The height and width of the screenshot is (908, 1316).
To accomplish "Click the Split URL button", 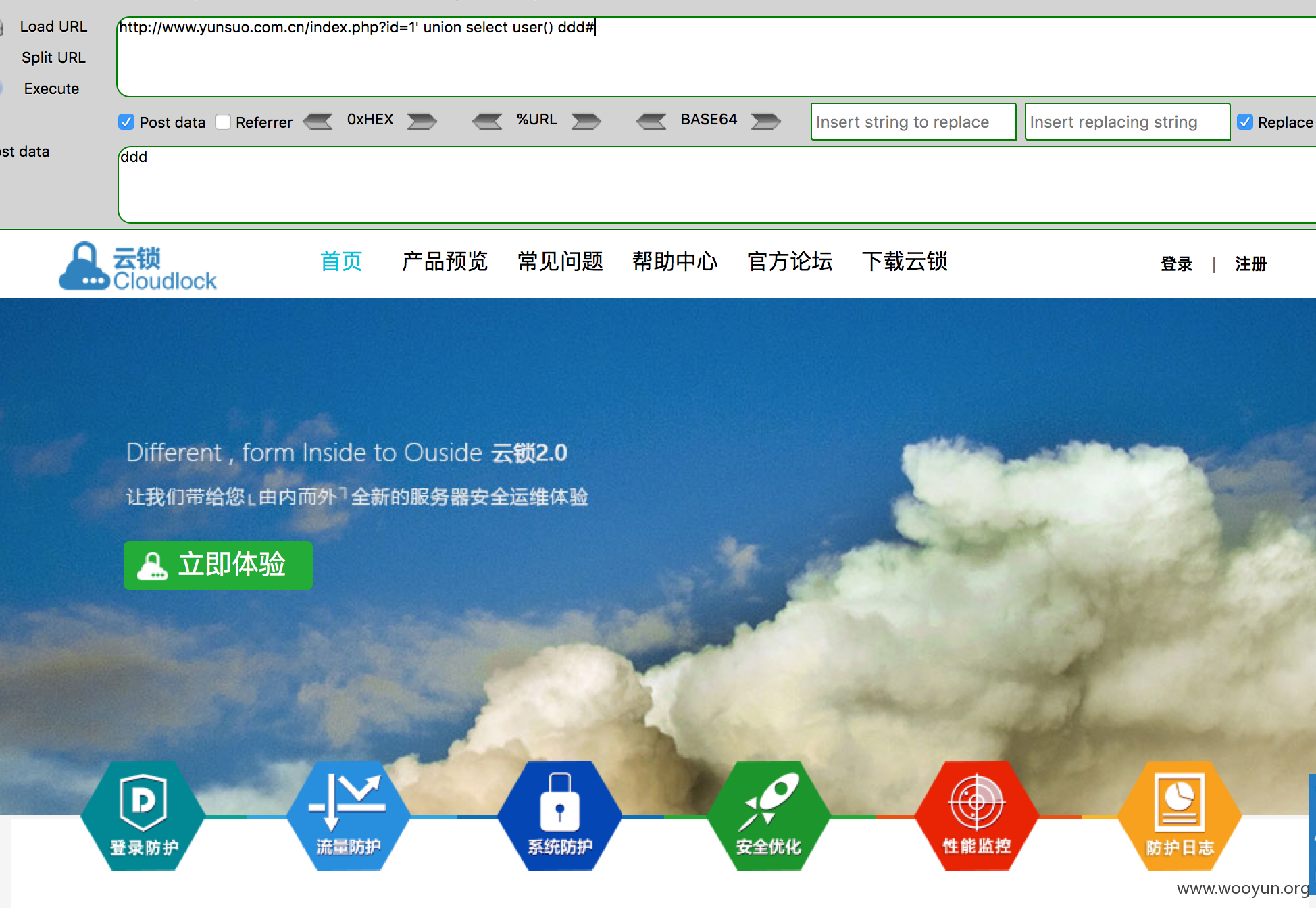I will [53, 57].
